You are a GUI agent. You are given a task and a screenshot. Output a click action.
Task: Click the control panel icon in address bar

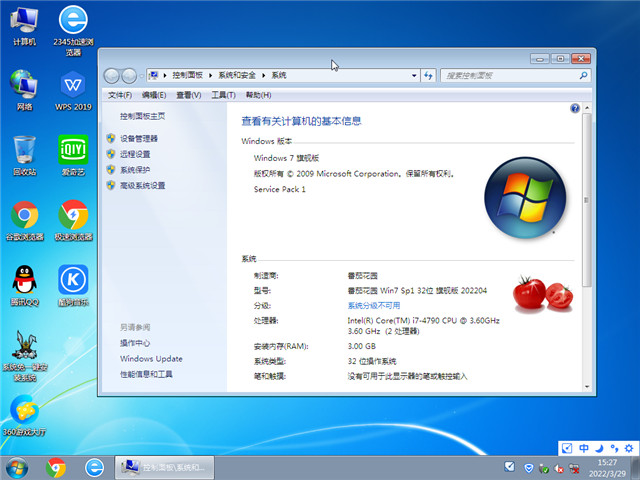click(x=154, y=75)
